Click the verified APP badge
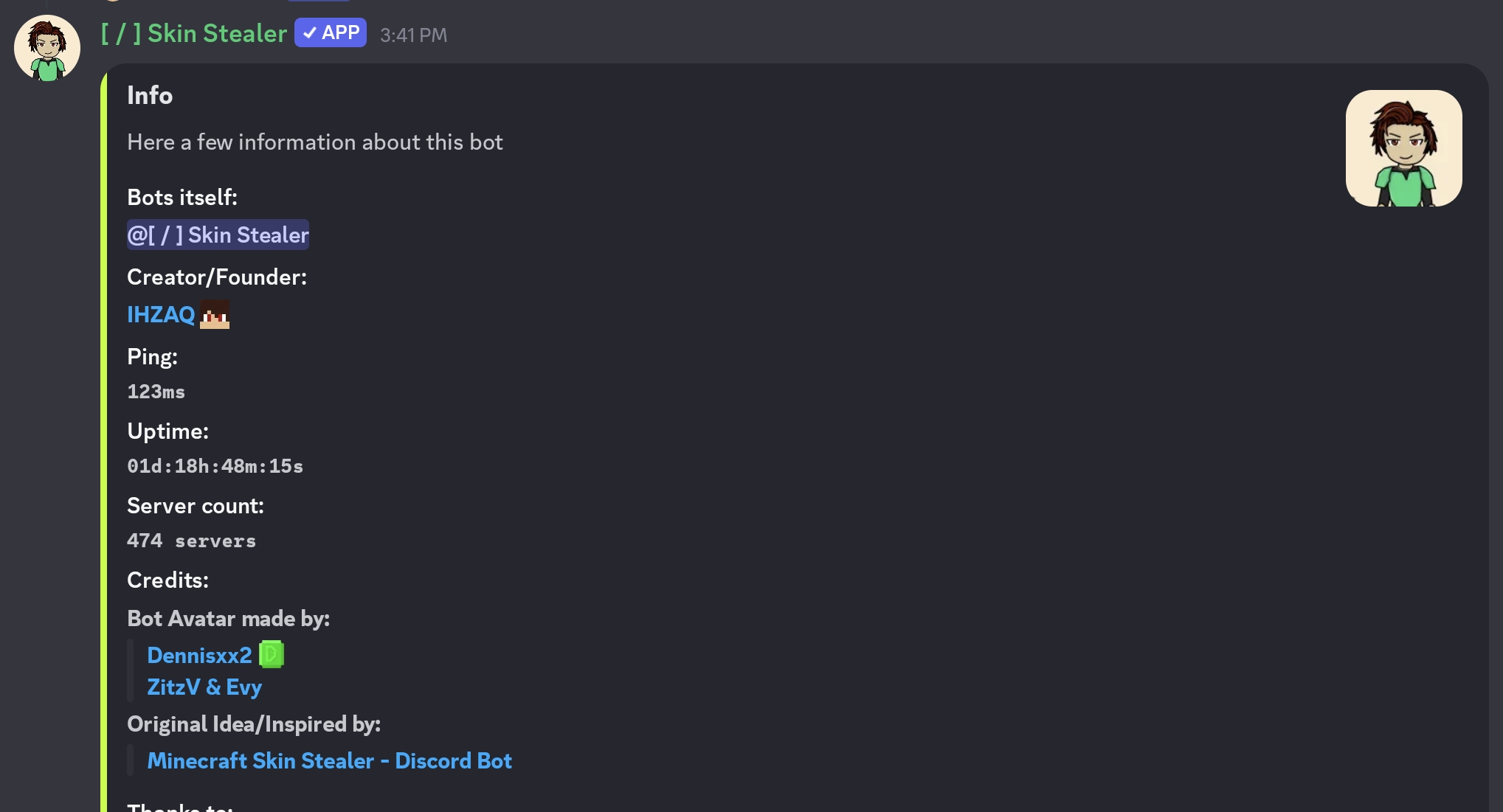 pyautogui.click(x=331, y=33)
